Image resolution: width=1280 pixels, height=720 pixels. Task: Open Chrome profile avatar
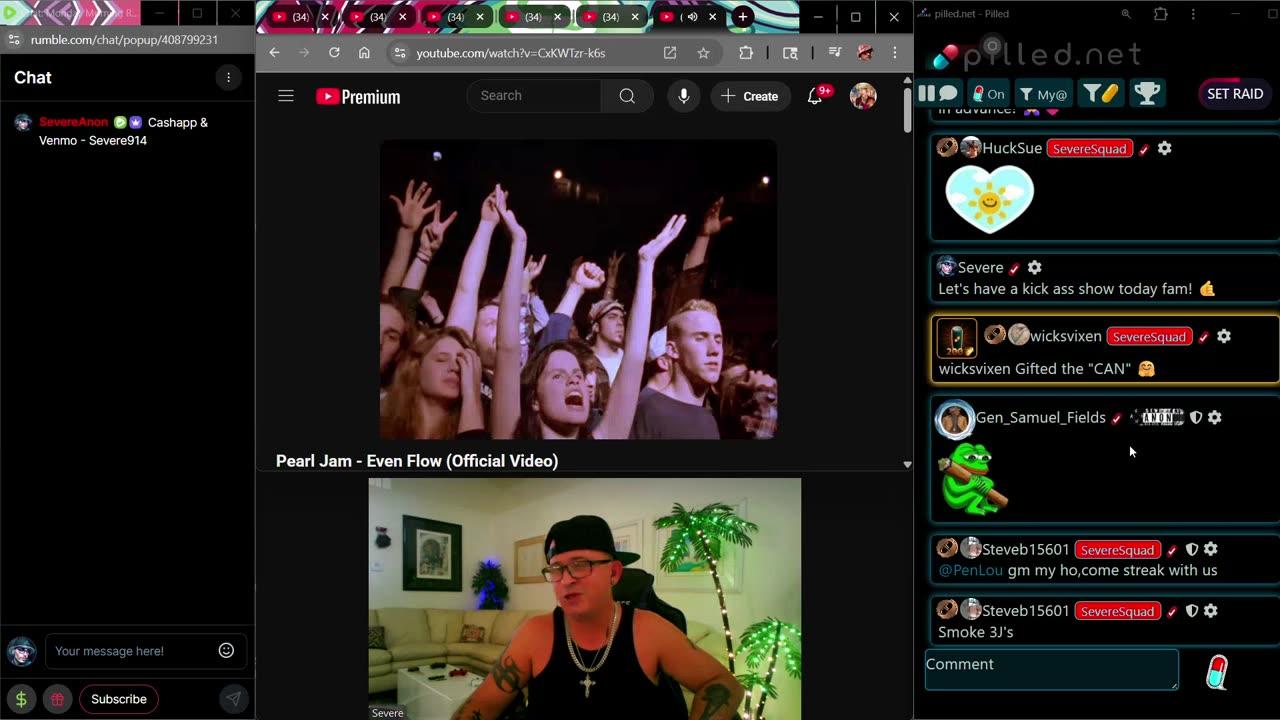click(x=865, y=53)
